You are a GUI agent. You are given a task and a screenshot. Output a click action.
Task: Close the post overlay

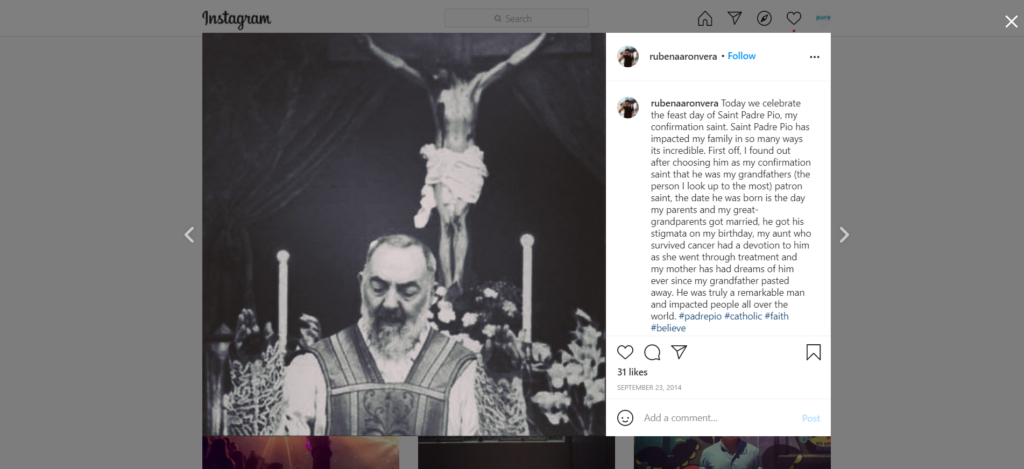1011,22
